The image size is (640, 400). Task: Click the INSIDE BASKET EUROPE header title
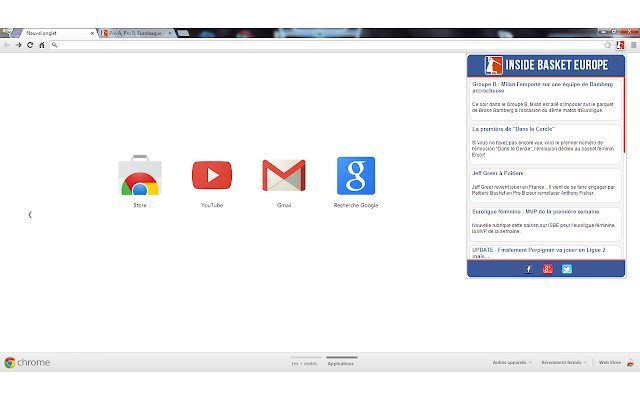click(557, 65)
